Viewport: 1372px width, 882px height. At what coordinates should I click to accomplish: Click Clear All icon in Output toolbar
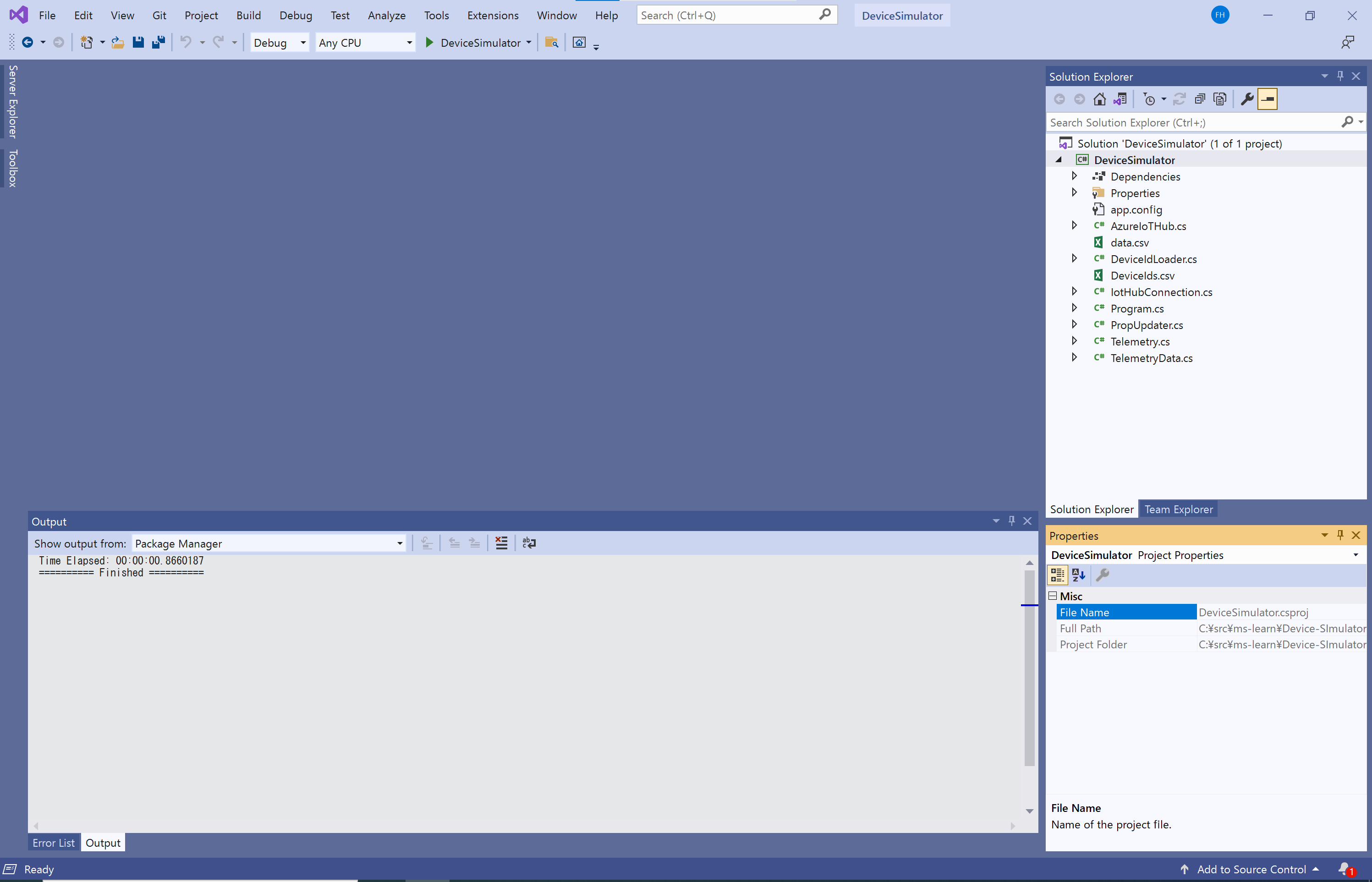coord(501,543)
